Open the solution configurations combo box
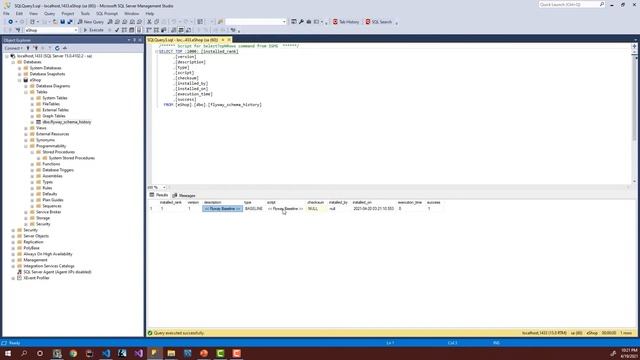This screenshot has width=640, height=360. pyautogui.click(x=256, y=22)
